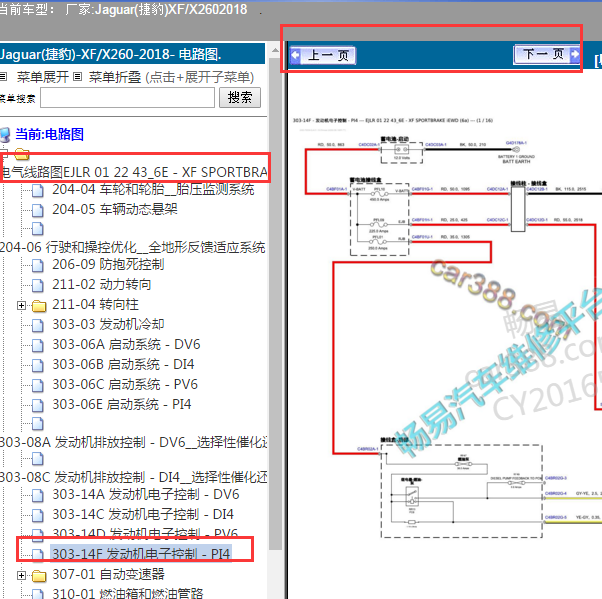The width and height of the screenshot is (602, 599).
Task: Open 303-14D 发动机电子控制 - PV6
Action: pyautogui.click(x=145, y=533)
